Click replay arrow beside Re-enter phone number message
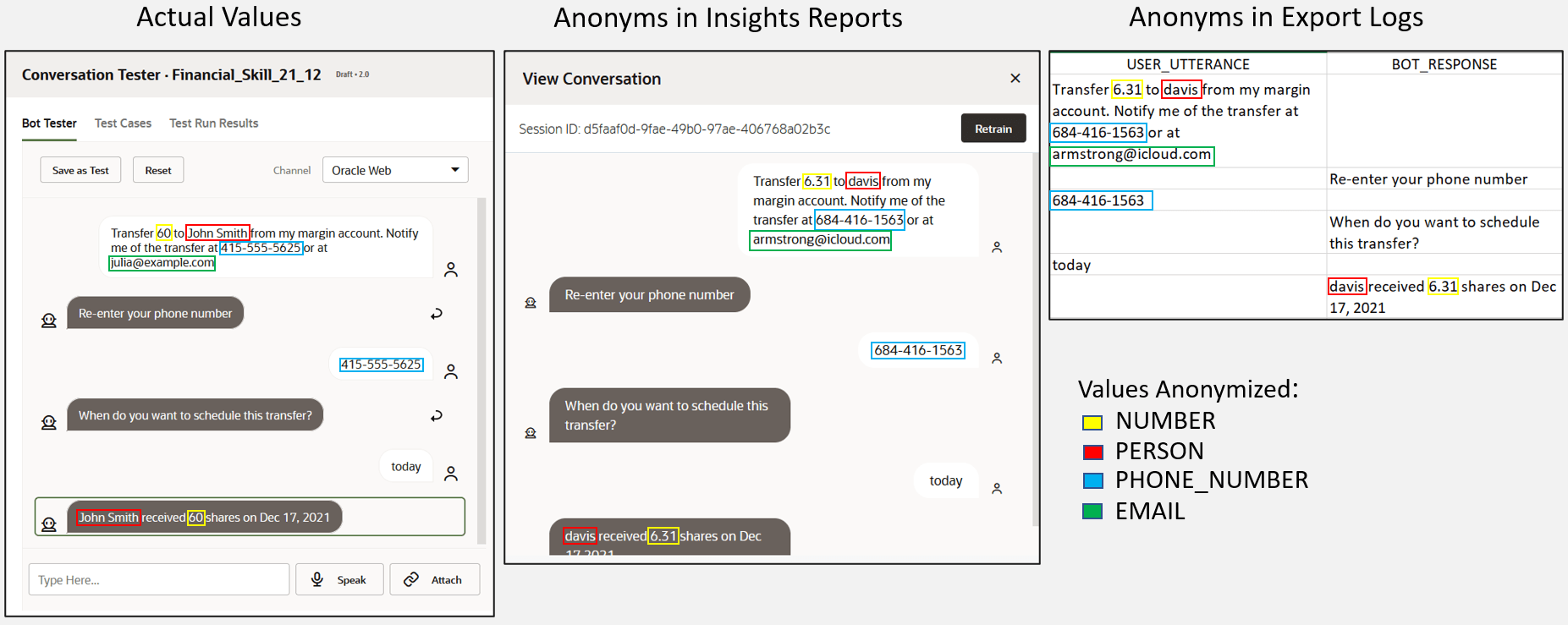This screenshot has width=1568, height=625. (437, 314)
